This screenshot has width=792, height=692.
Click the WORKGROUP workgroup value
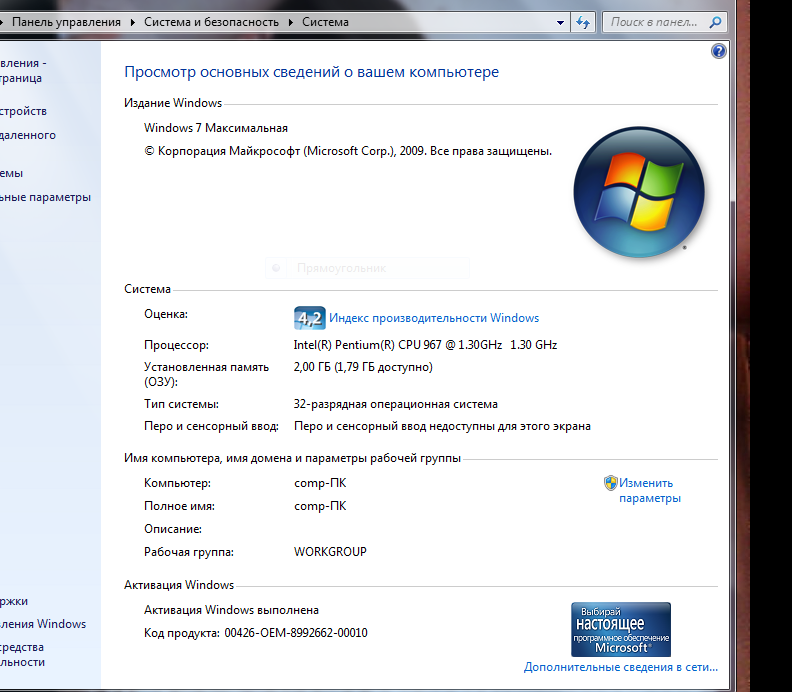point(330,552)
